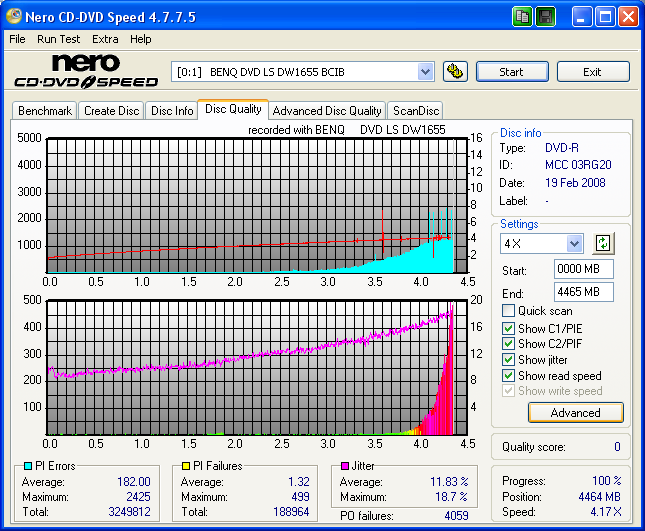Open the 4X scan speed dropdown
645x531 pixels.
click(x=574, y=243)
